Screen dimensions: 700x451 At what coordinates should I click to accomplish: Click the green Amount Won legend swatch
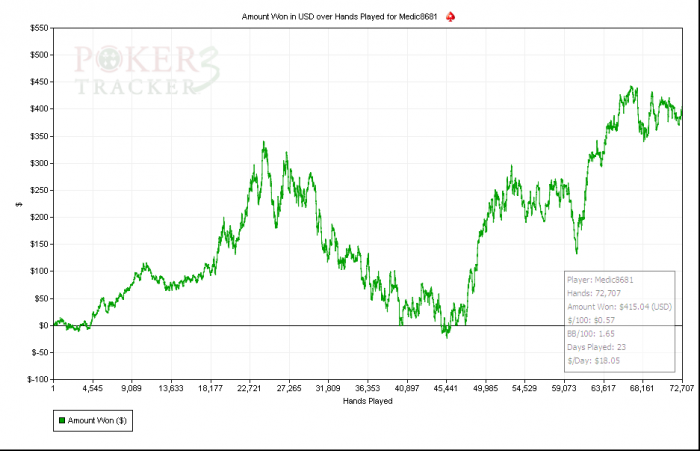(x=62, y=420)
